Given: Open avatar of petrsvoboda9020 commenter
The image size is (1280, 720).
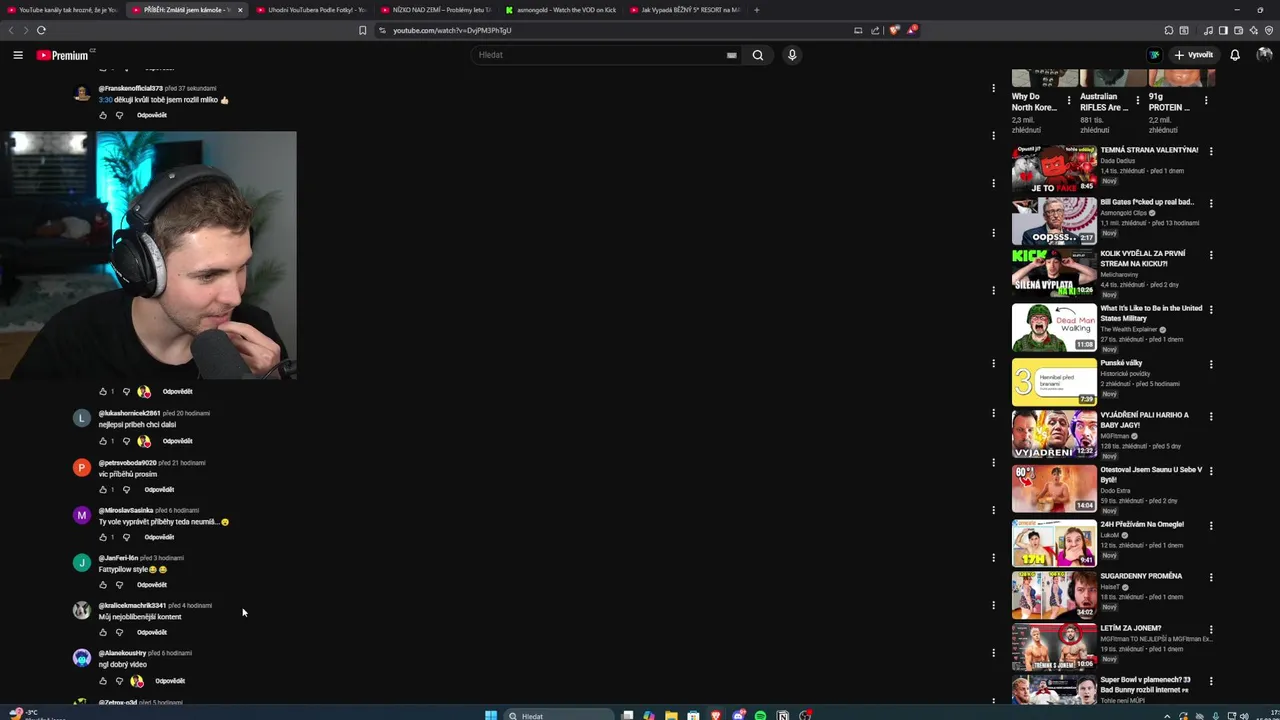Looking at the screenshot, I should tap(82, 467).
